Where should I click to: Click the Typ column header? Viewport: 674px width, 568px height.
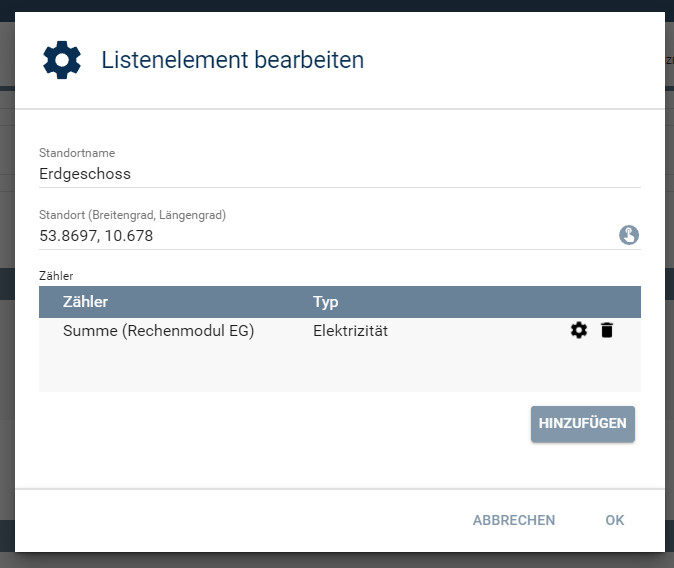point(326,301)
